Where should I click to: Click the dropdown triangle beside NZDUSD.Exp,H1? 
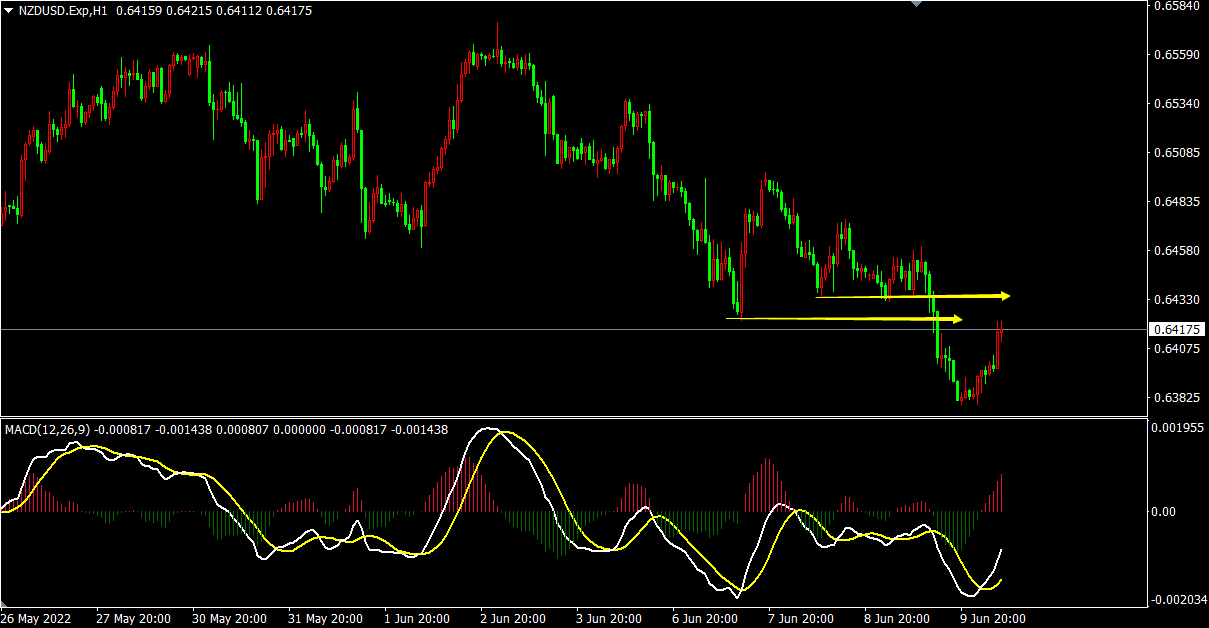click(x=8, y=10)
